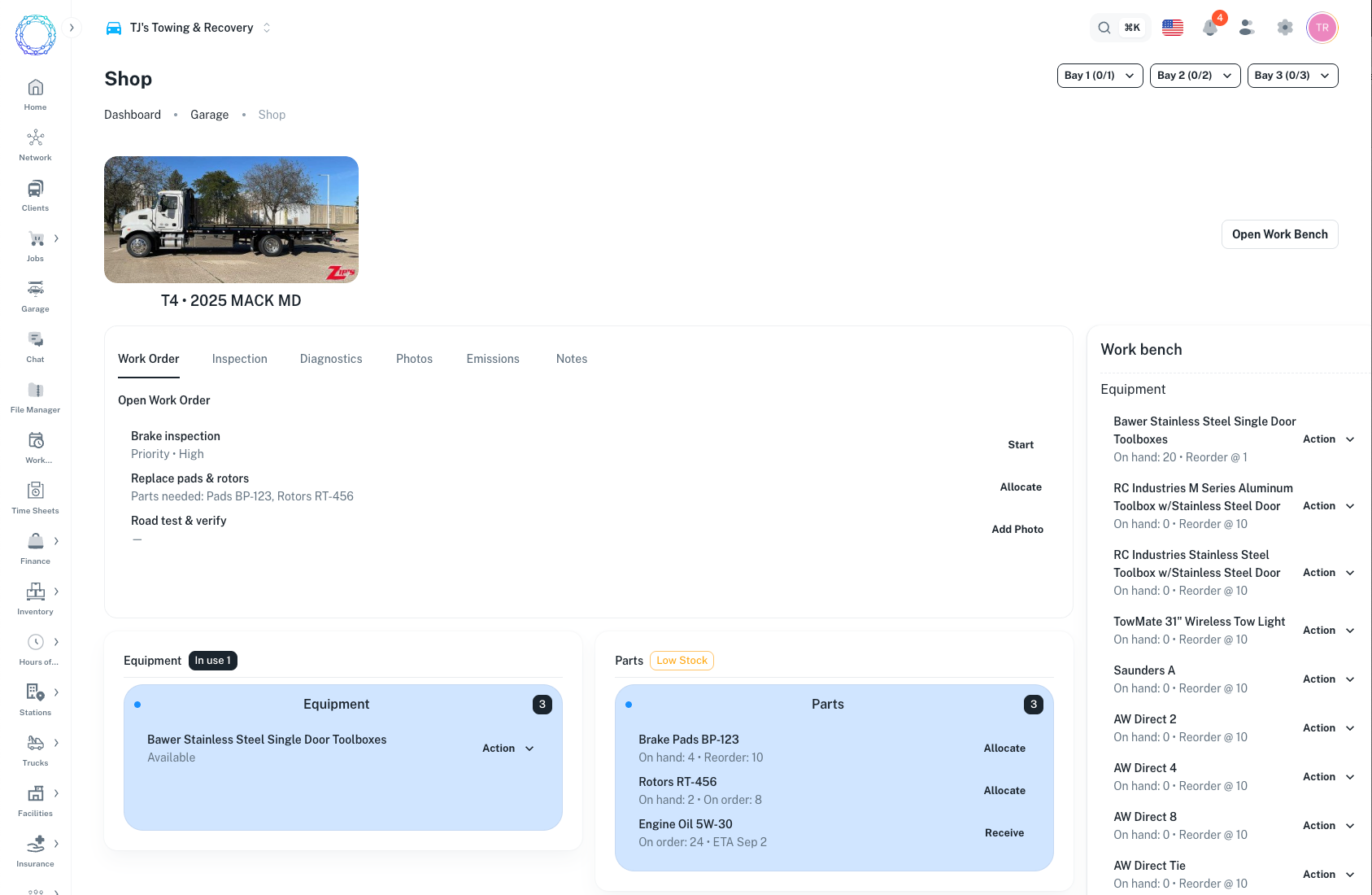Go to Garage in the sidebar
The height and width of the screenshot is (895, 1372).
coord(35,296)
